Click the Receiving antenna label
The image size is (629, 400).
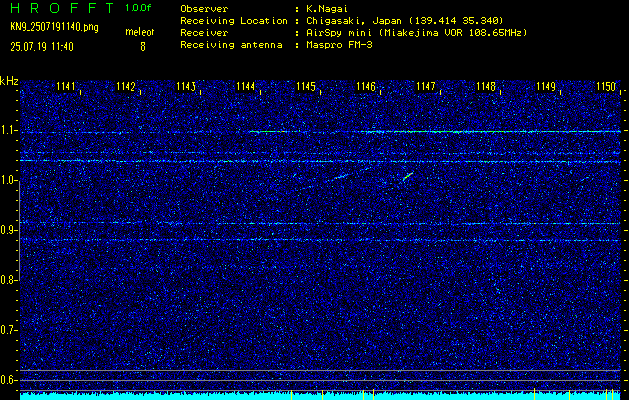coord(231,45)
